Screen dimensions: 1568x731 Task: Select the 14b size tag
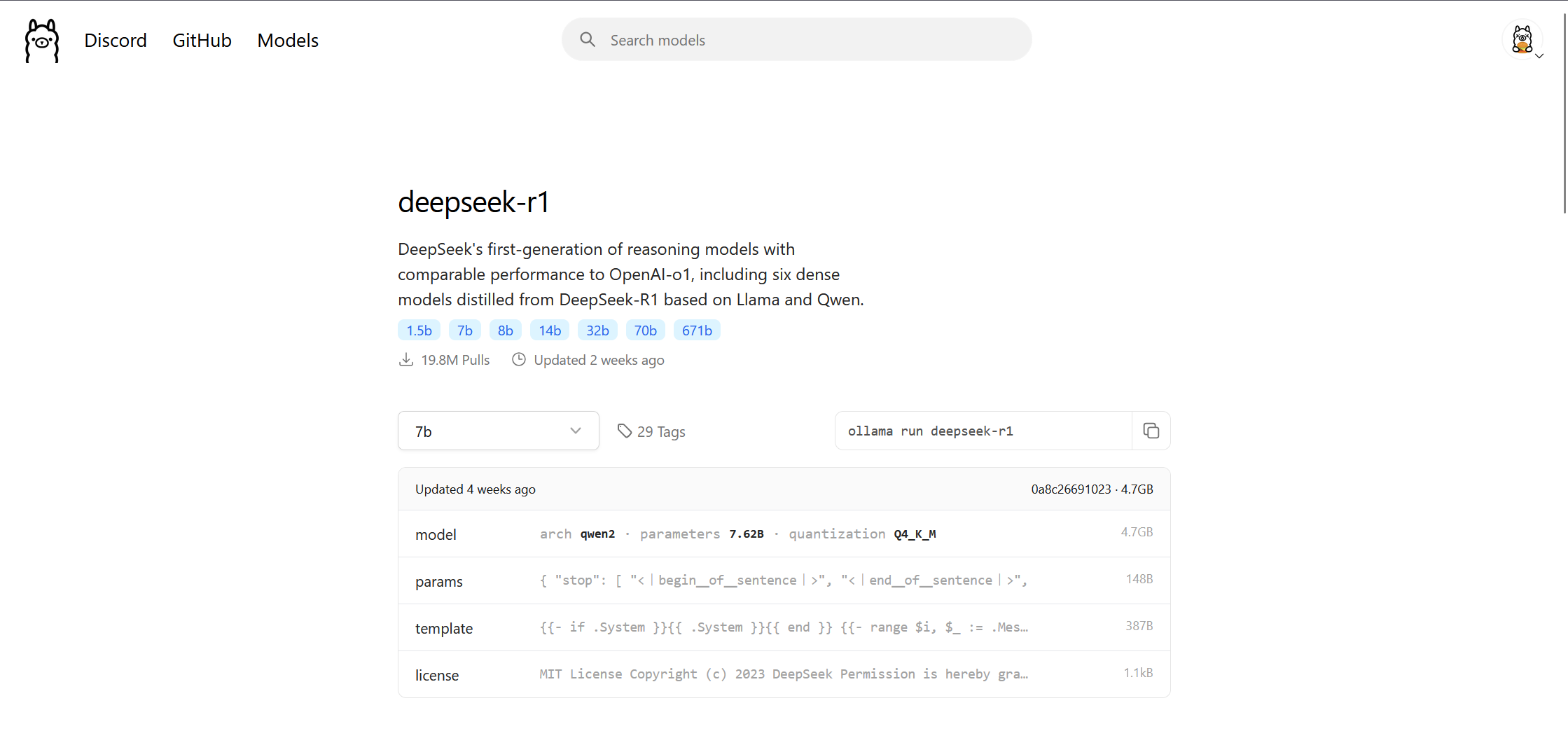point(550,330)
